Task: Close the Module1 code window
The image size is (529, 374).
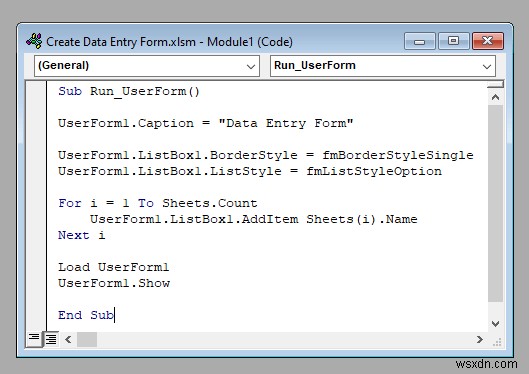Action: (x=488, y=41)
